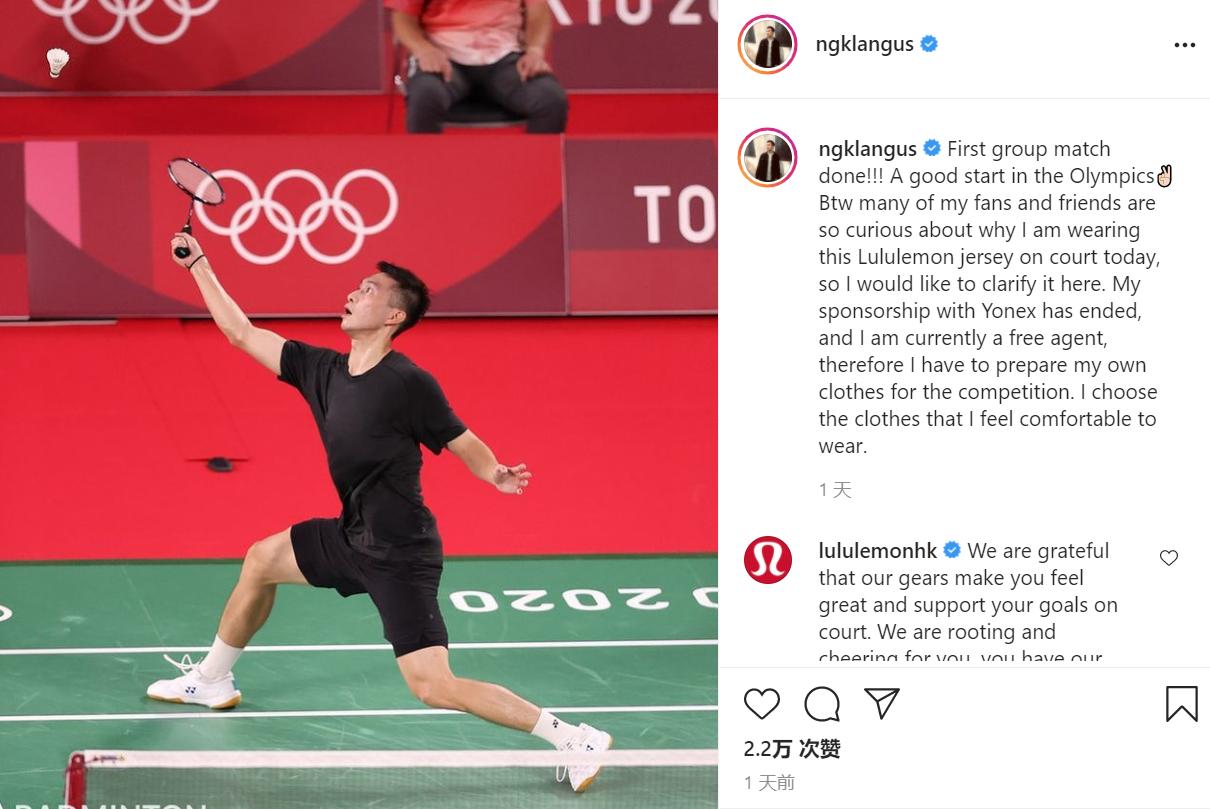Save post with the bookmark icon

pos(1181,703)
